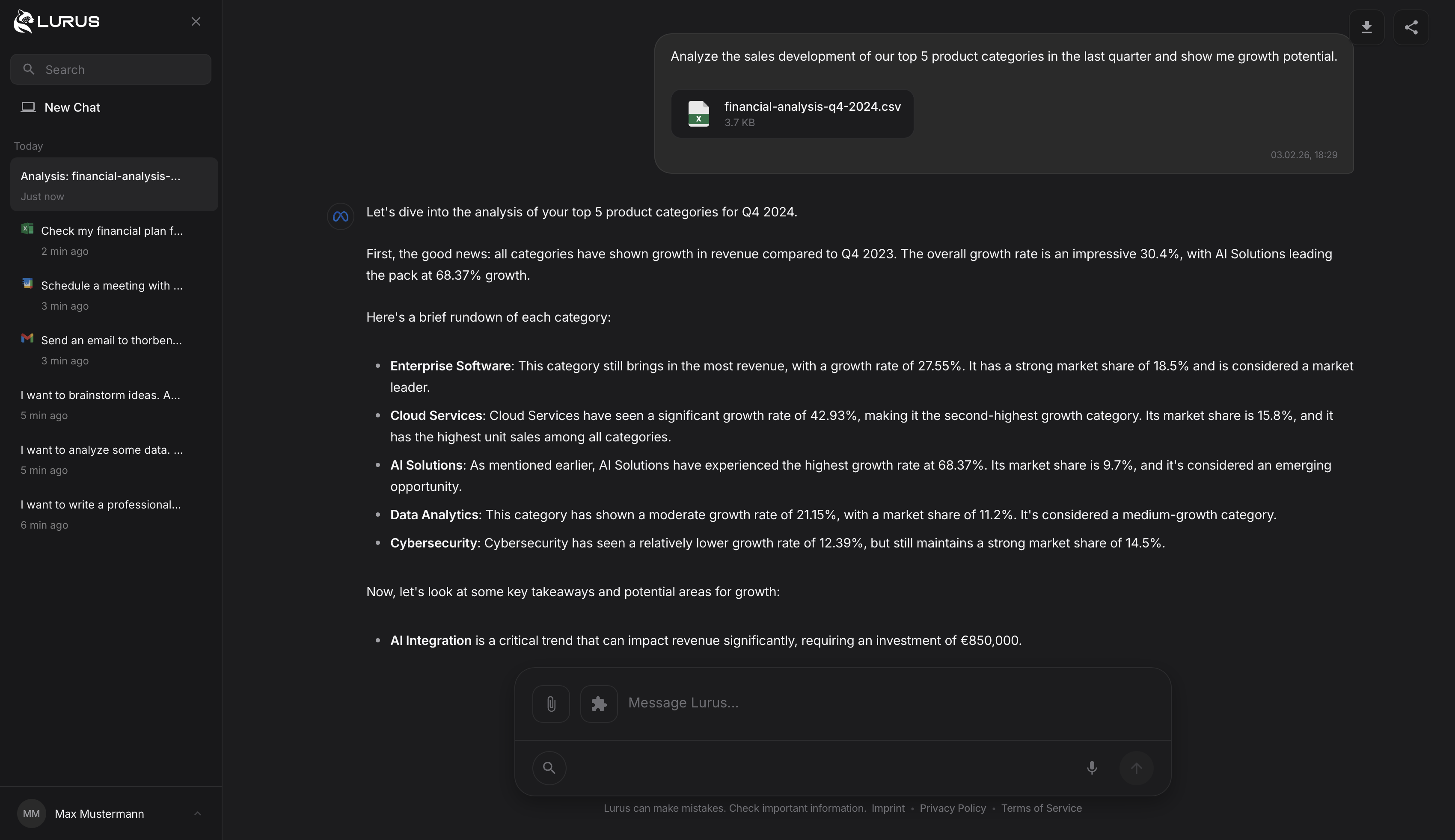Click the search icon in the message bar
1455x840 pixels.
tap(548, 767)
